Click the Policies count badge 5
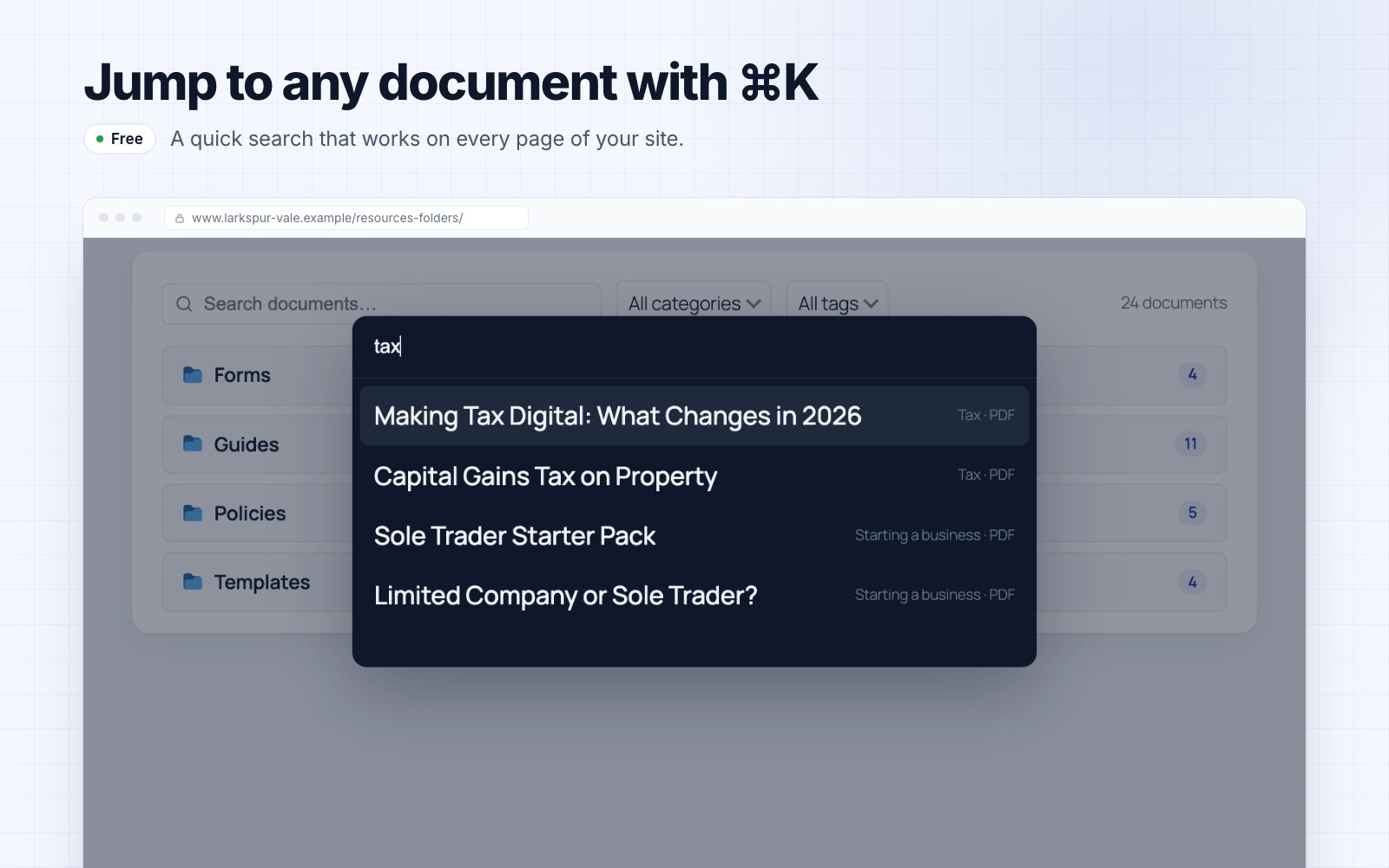The width and height of the screenshot is (1389, 868). point(1192,513)
